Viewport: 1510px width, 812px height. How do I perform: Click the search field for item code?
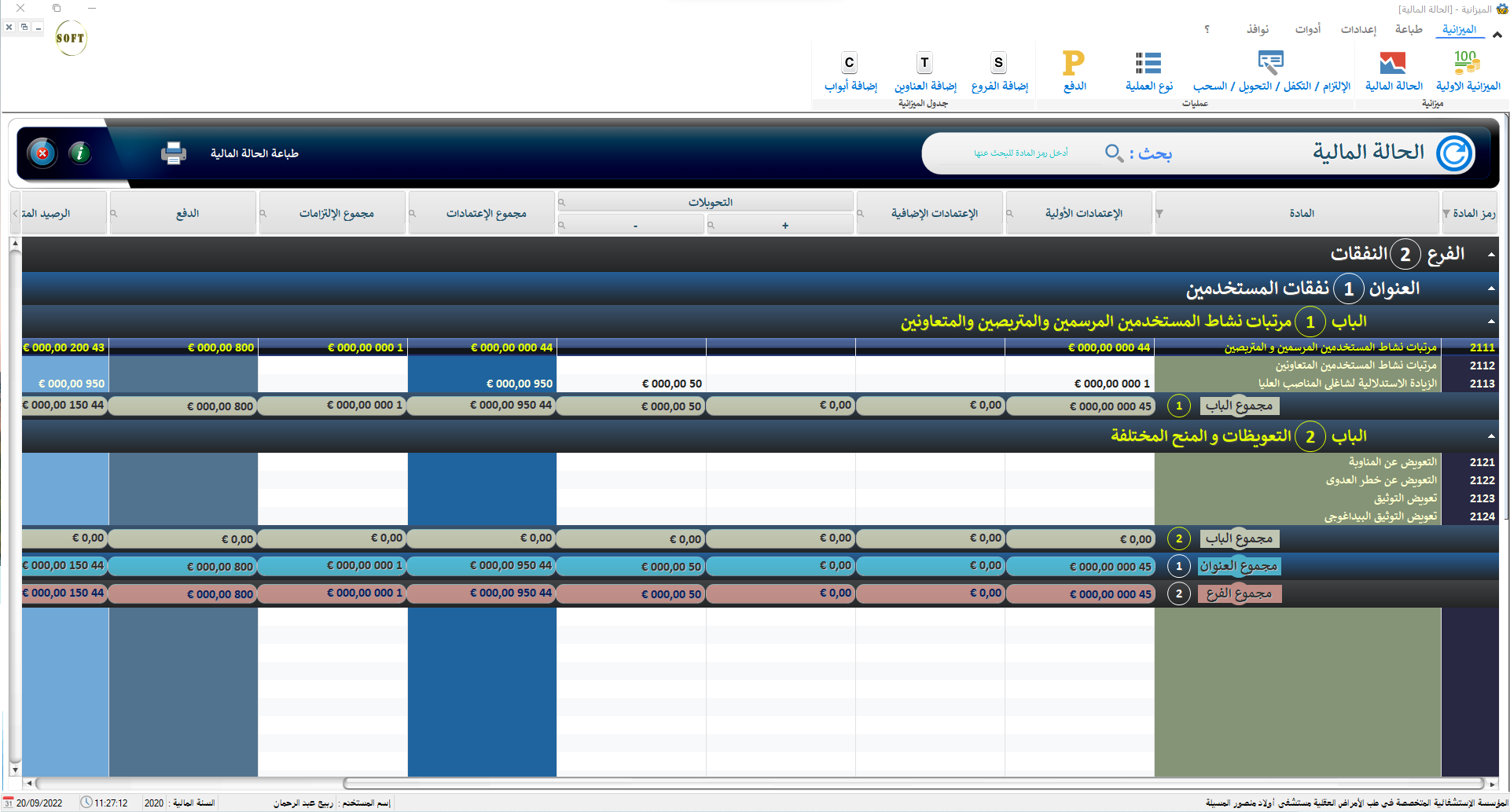click(x=1020, y=153)
